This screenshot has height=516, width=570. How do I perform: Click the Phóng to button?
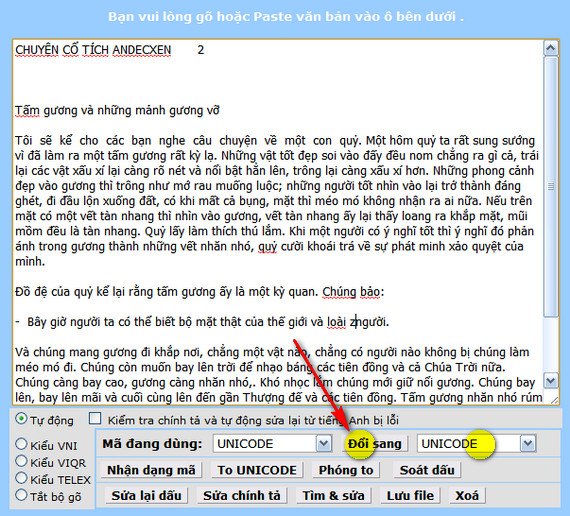click(x=346, y=470)
